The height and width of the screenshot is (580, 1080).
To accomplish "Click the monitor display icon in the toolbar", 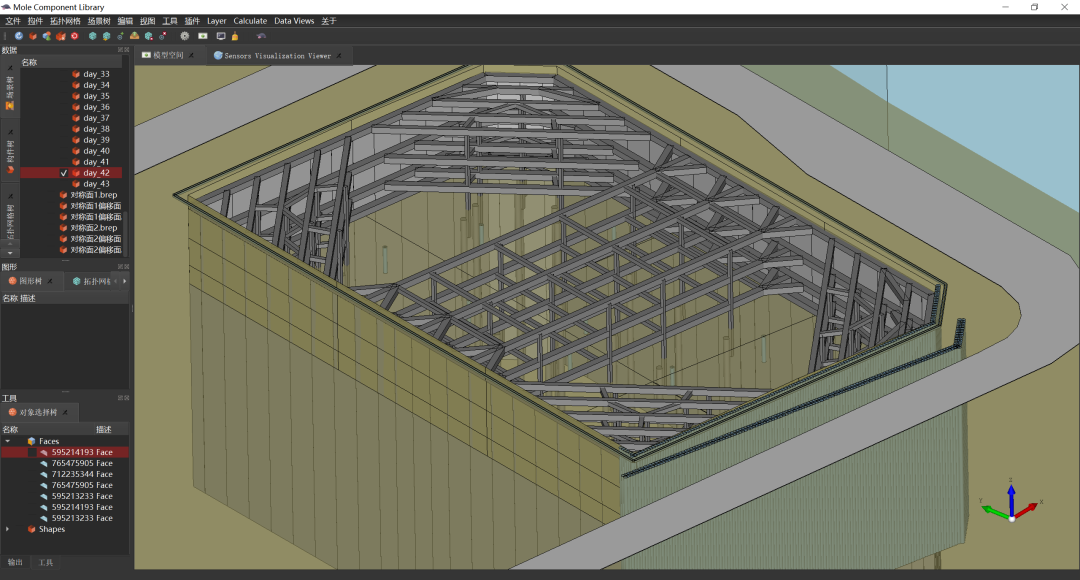I will click(x=220, y=36).
